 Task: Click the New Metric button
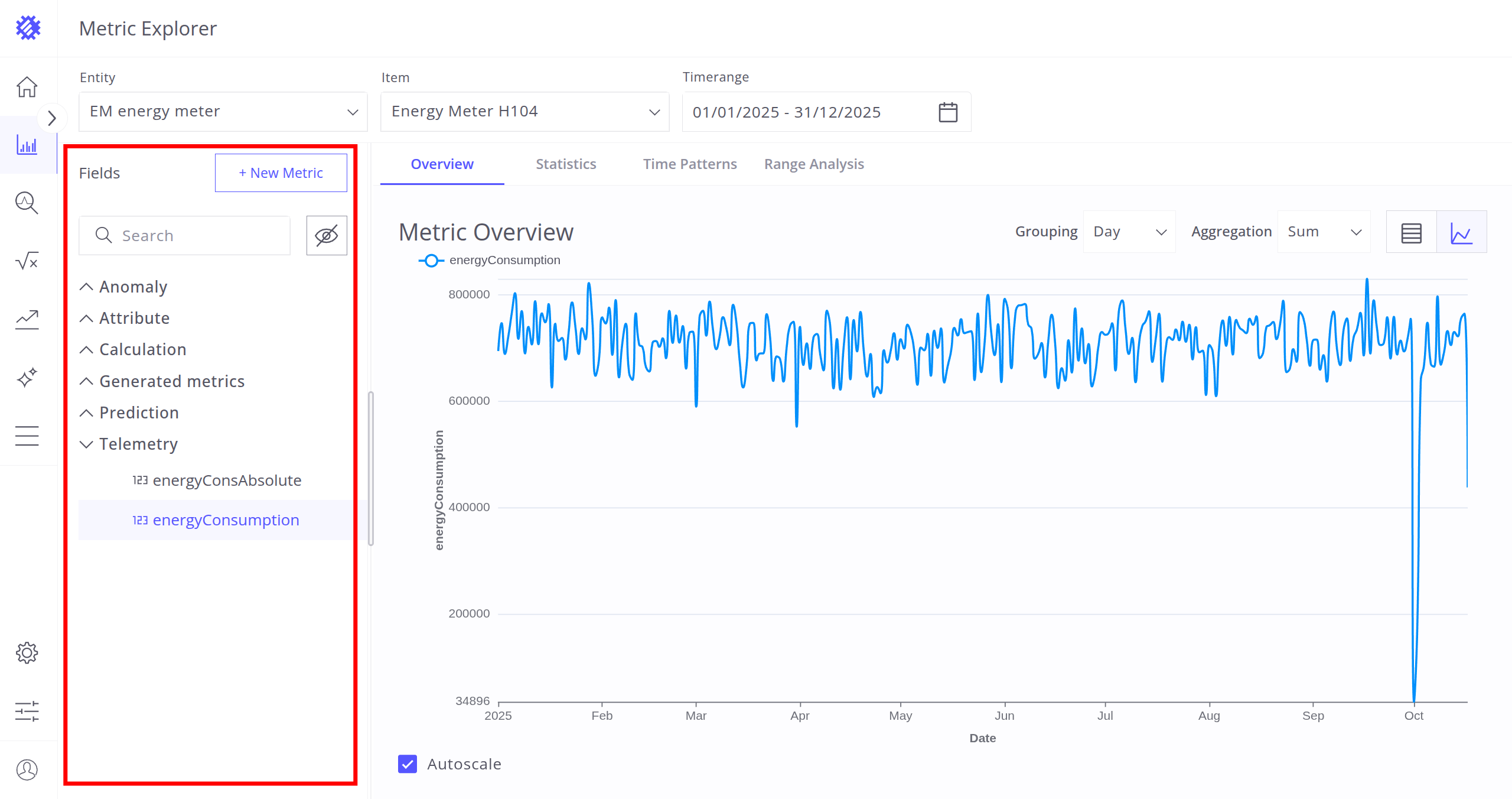click(281, 173)
